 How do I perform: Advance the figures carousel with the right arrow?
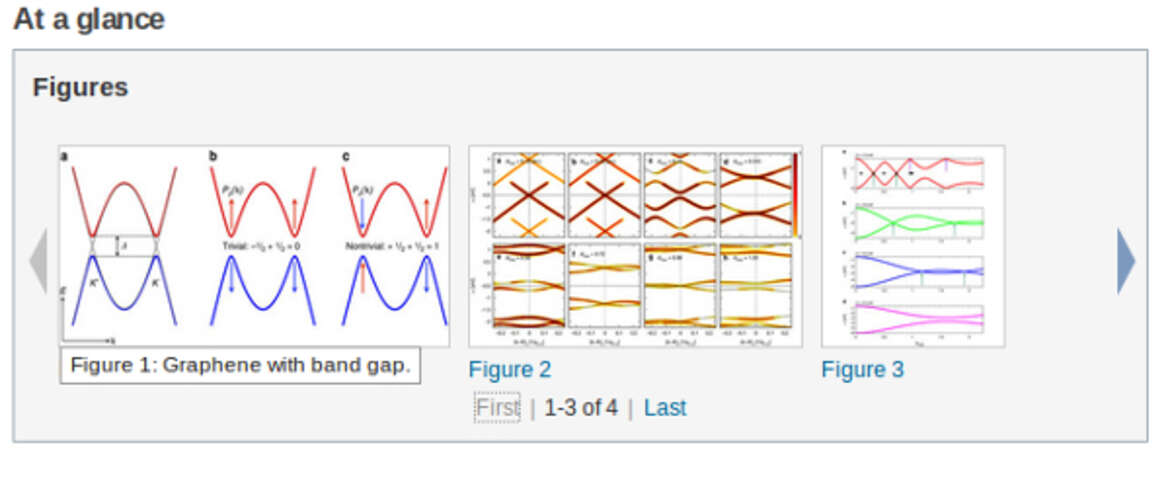tap(1126, 261)
